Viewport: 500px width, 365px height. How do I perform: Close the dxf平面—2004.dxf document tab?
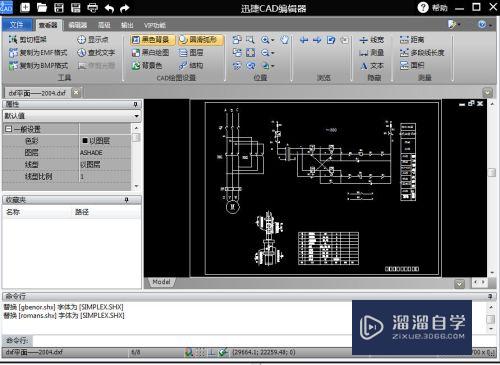76,92
